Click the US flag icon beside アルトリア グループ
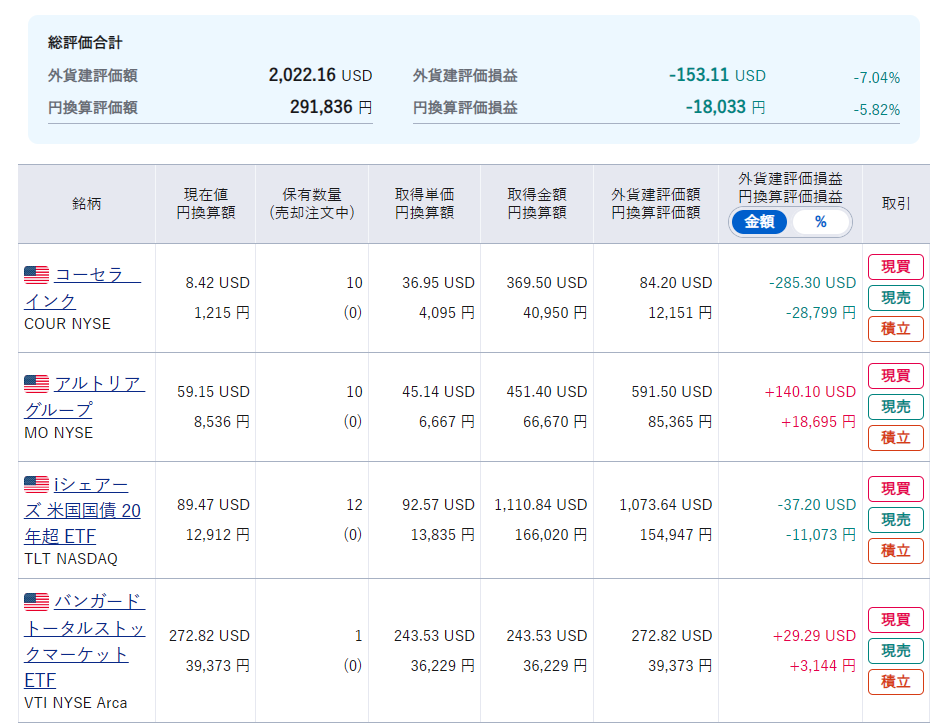 point(36,384)
